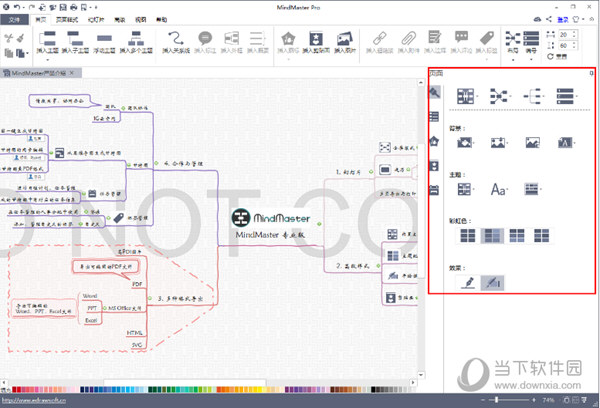Close the MindMaster document tab
Image resolution: width=600 pixels, height=408 pixels.
click(x=72, y=73)
